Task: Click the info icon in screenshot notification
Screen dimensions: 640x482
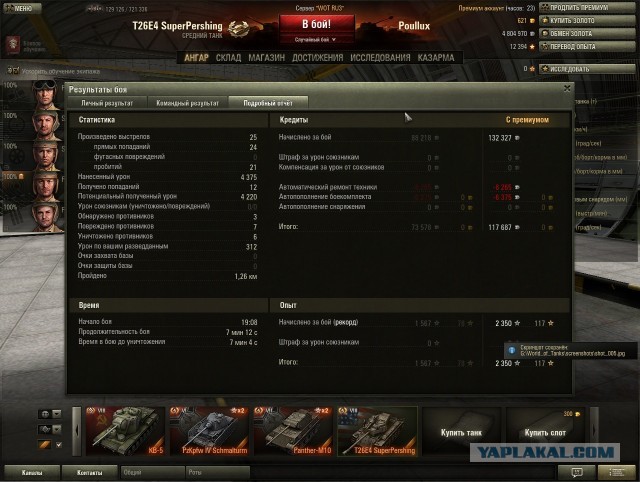Action: tap(512, 350)
